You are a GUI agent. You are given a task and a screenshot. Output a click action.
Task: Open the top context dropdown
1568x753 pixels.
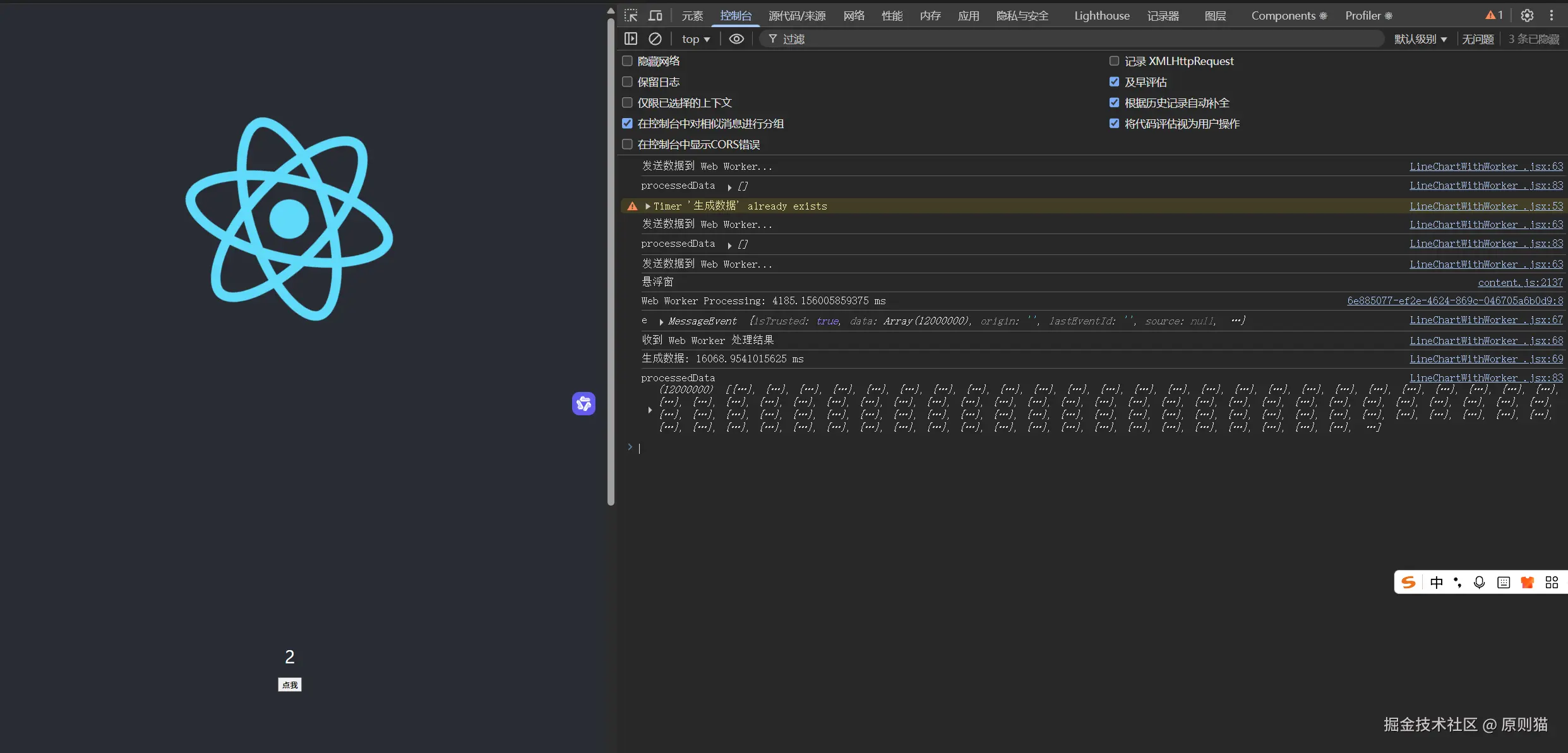tap(696, 39)
